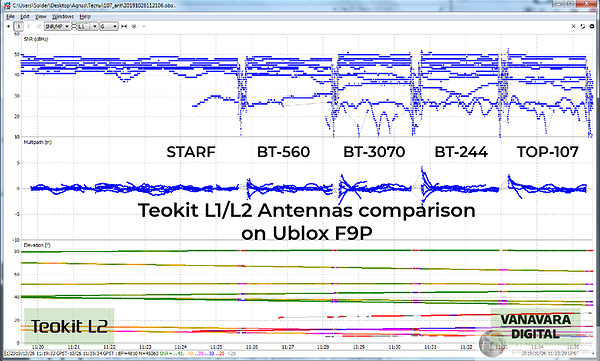The height and width of the screenshot is (361, 600).
Task: Open the Help menu
Action: tap(85, 16)
